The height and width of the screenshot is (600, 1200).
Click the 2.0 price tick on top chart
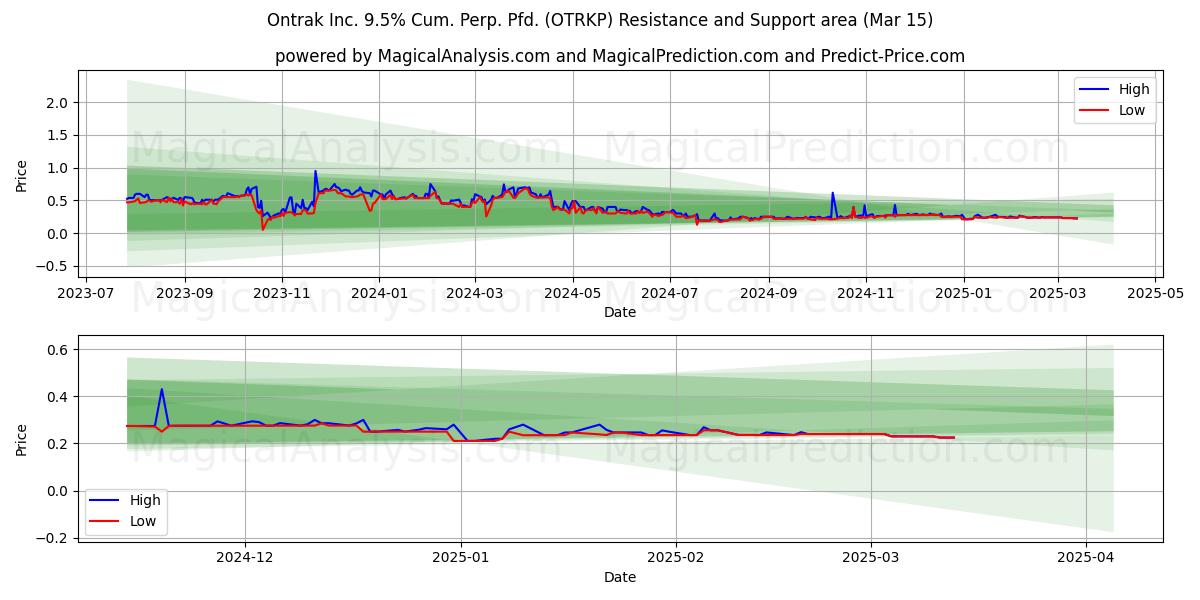(57, 103)
